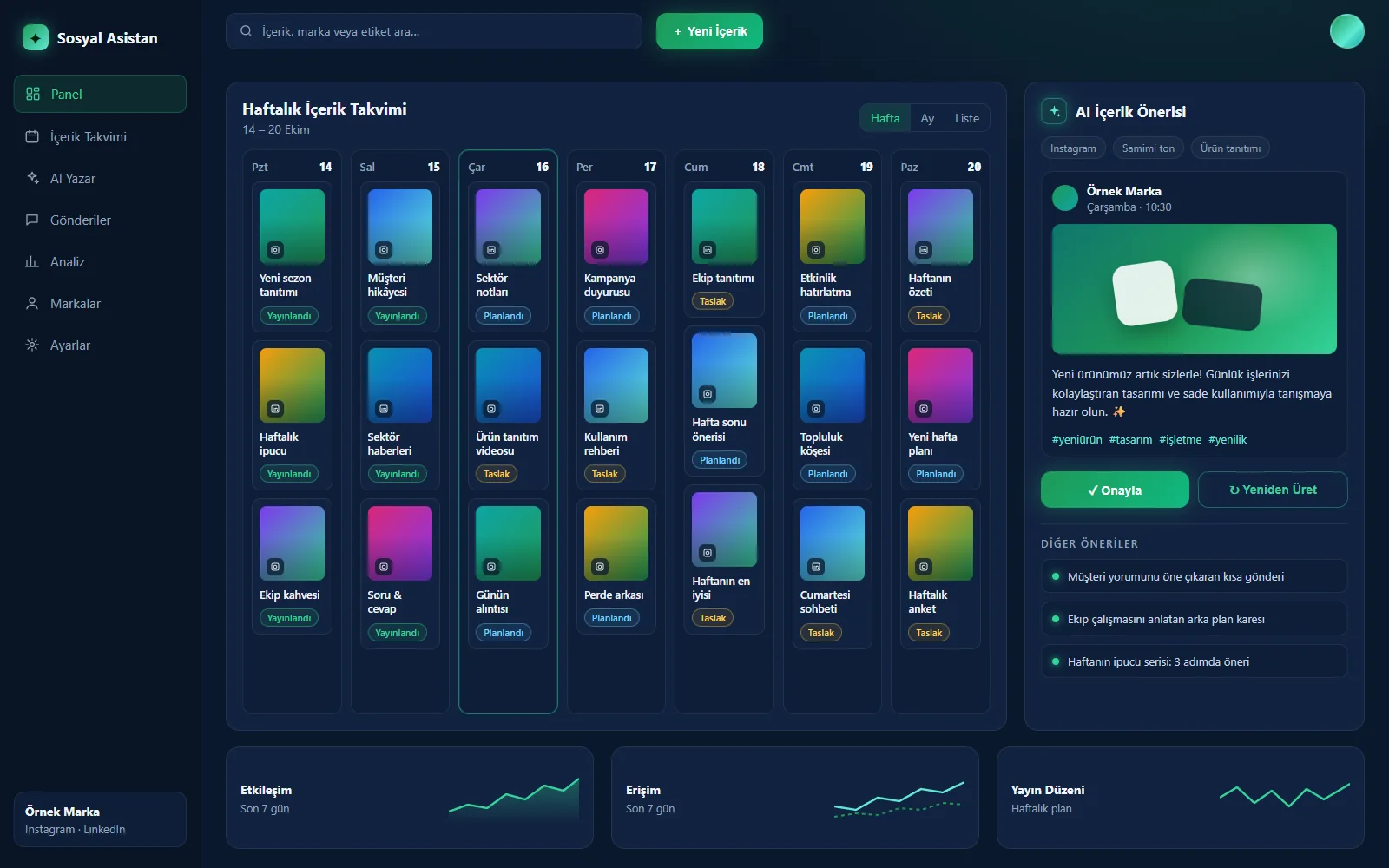Click the Sosyal Asistan logo icon
The width and height of the screenshot is (1389, 868).
(36, 37)
